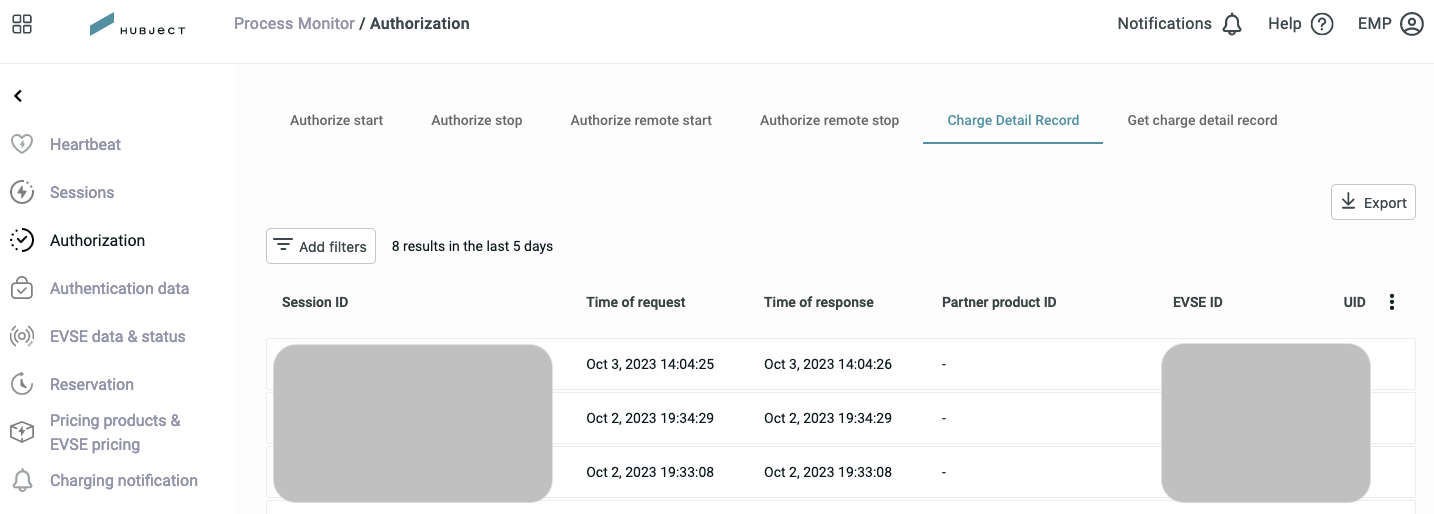This screenshot has height=514, width=1434.
Task: Click the Sessions lightning icon
Action: click(x=22, y=192)
